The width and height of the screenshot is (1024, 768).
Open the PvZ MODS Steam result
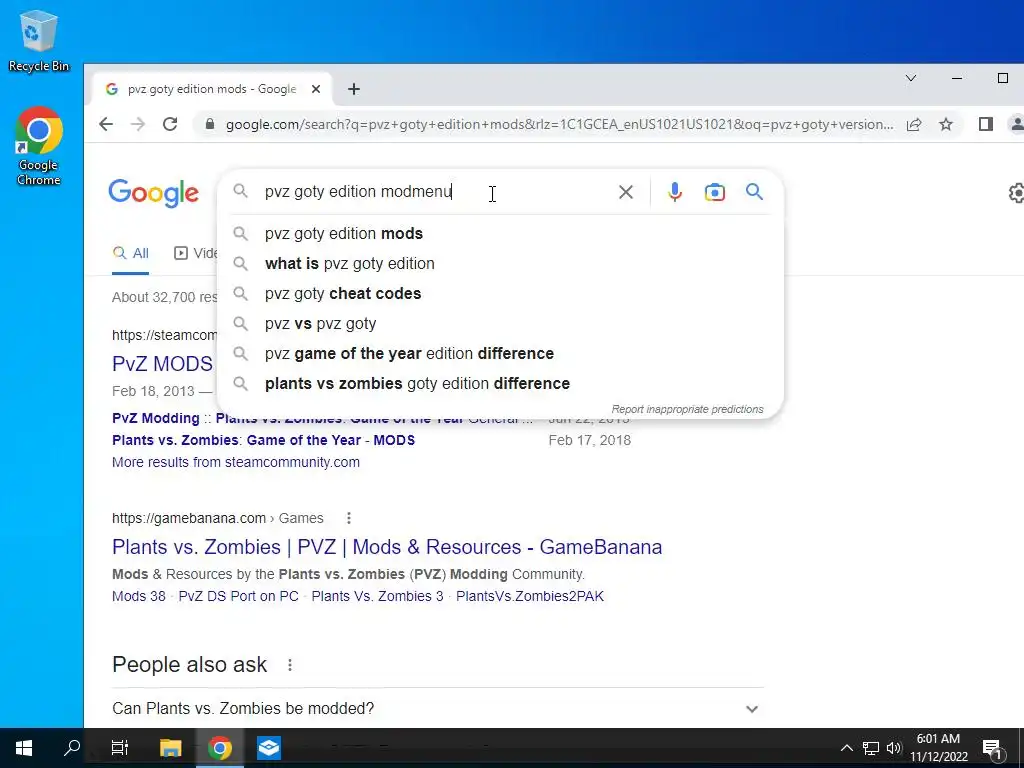163,364
